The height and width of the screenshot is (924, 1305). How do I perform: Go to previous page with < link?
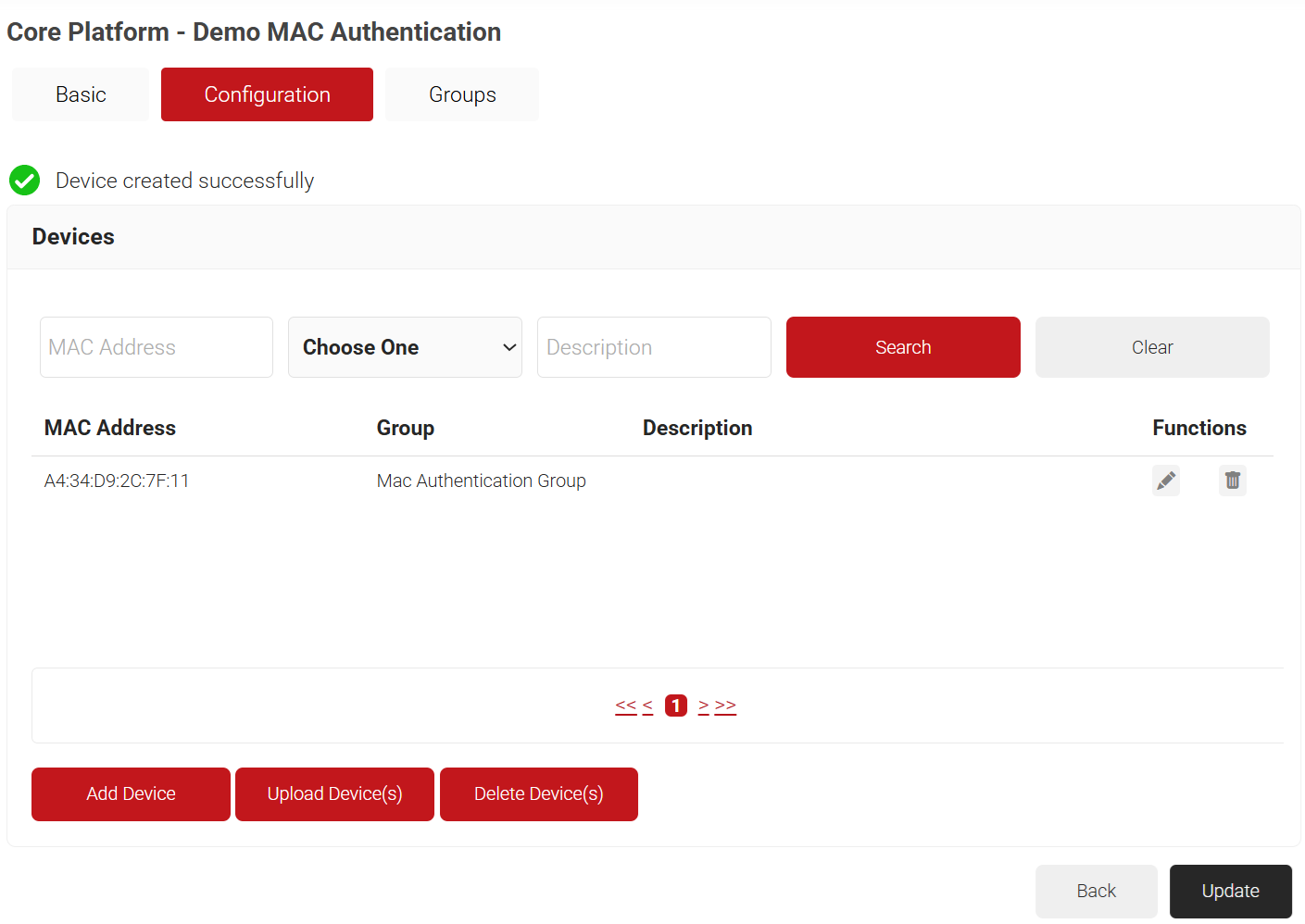click(647, 705)
